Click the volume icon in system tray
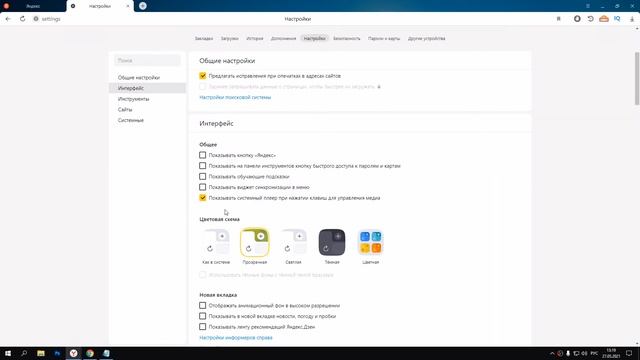This screenshot has width=640, height=360. (584, 353)
